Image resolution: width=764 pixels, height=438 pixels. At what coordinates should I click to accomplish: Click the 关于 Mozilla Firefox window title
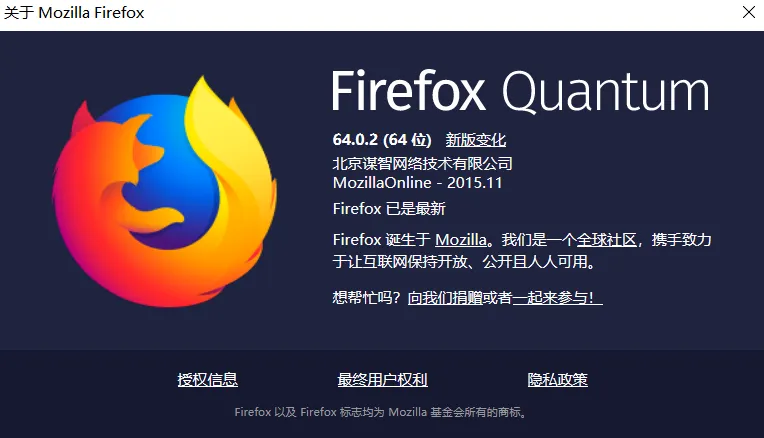pyautogui.click(x=74, y=13)
